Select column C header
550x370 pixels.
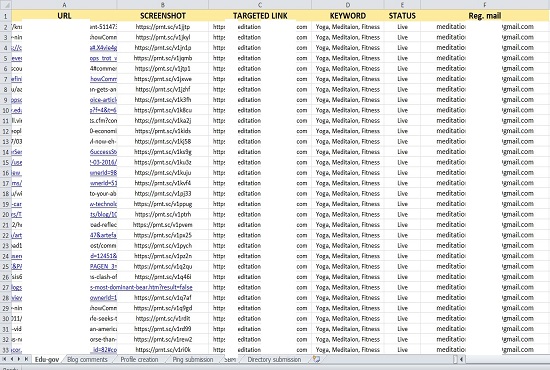coord(260,5)
